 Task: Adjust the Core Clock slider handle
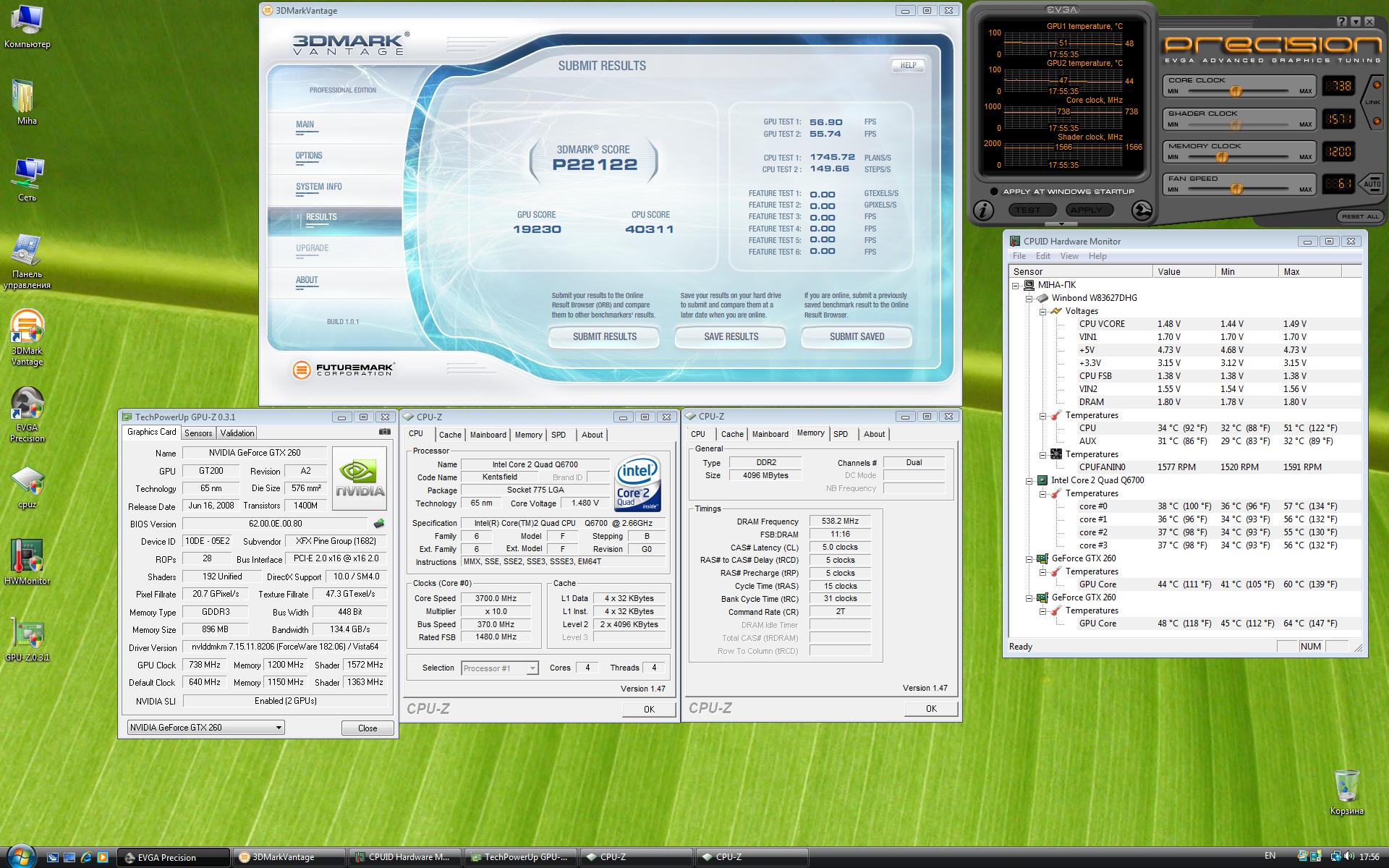[1236, 91]
